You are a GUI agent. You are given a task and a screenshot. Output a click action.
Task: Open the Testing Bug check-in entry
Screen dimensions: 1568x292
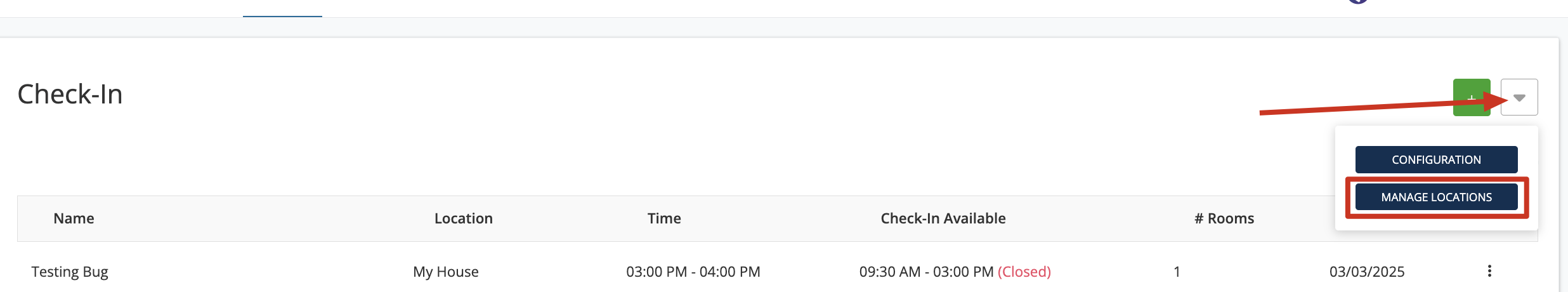pos(70,272)
